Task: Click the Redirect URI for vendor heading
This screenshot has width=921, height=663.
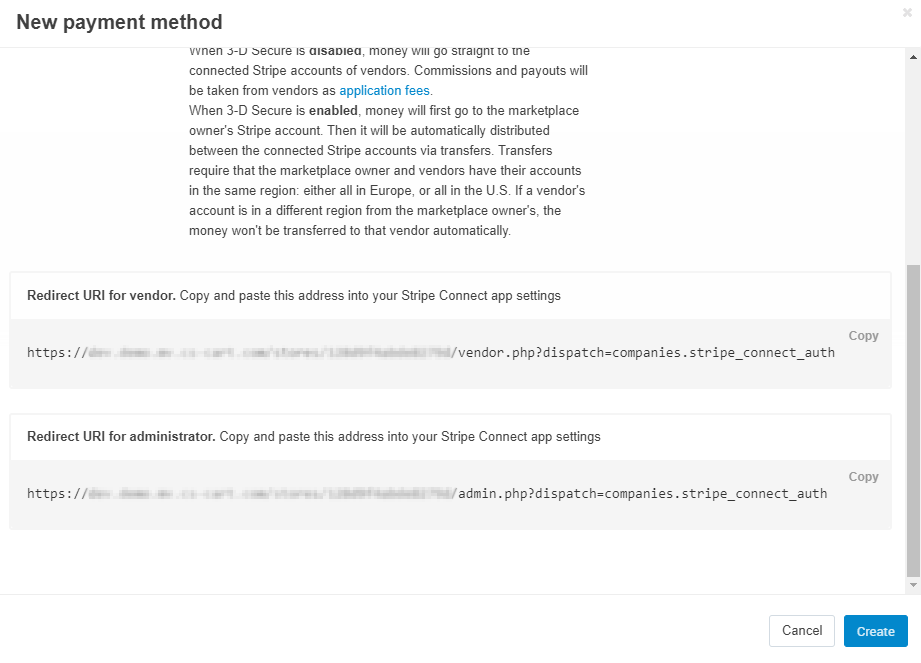Action: coord(101,295)
